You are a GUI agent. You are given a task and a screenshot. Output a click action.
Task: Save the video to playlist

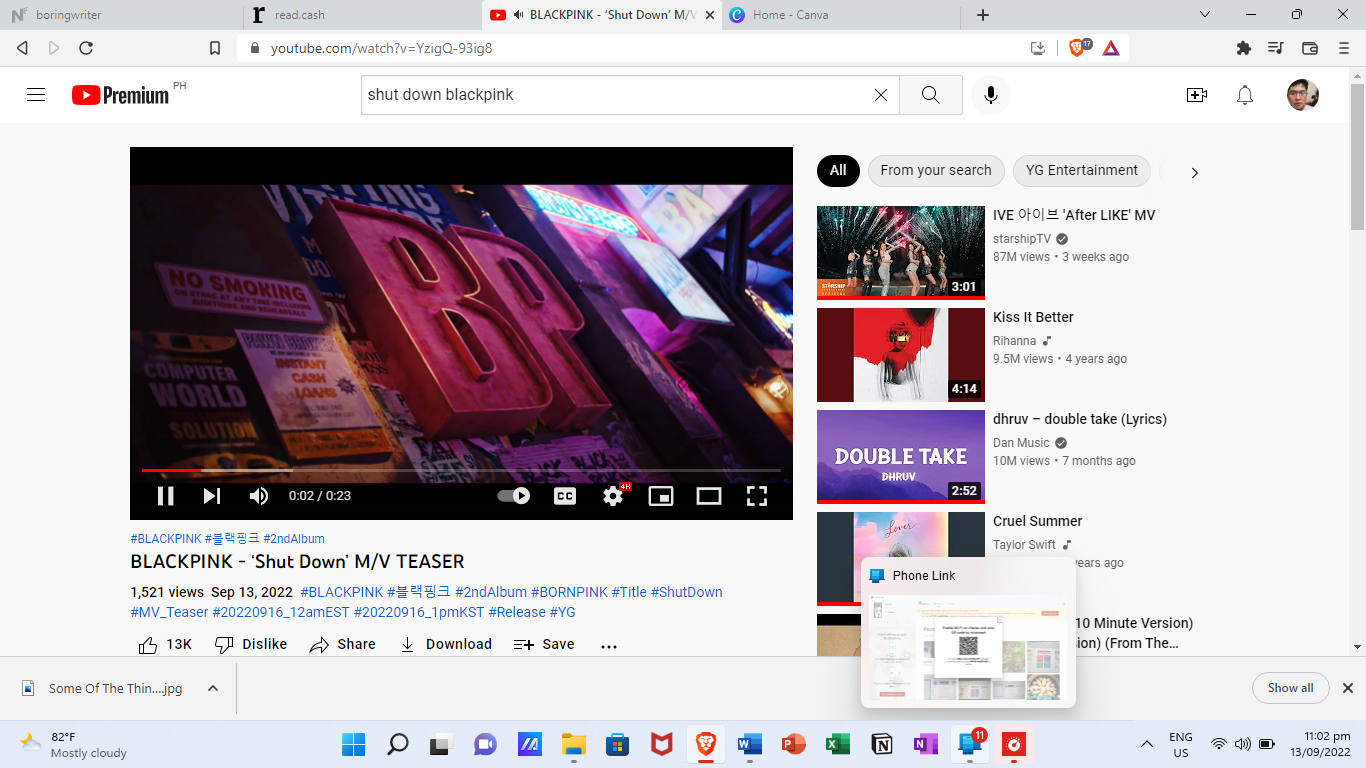pyautogui.click(x=544, y=644)
